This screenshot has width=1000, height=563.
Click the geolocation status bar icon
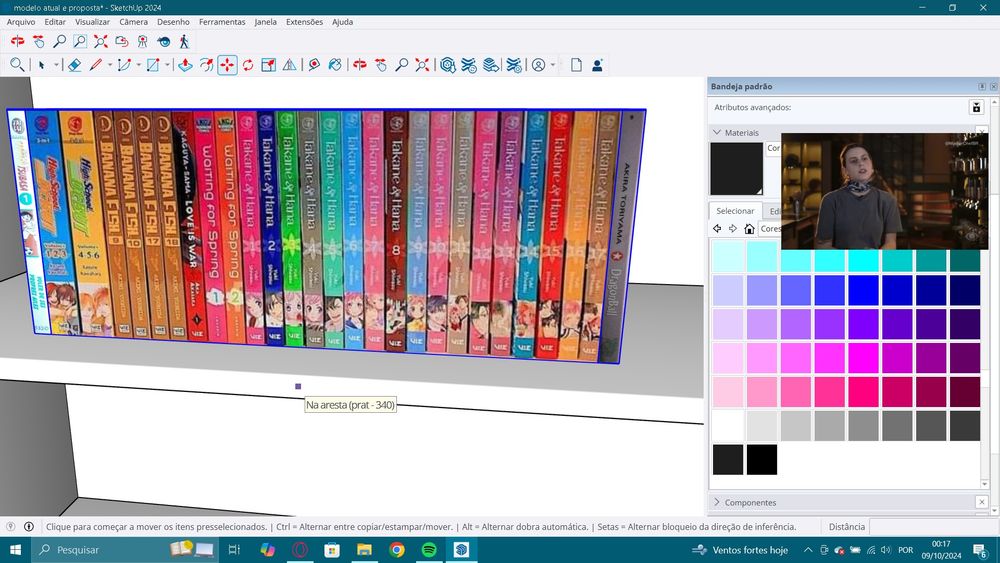click(11, 527)
